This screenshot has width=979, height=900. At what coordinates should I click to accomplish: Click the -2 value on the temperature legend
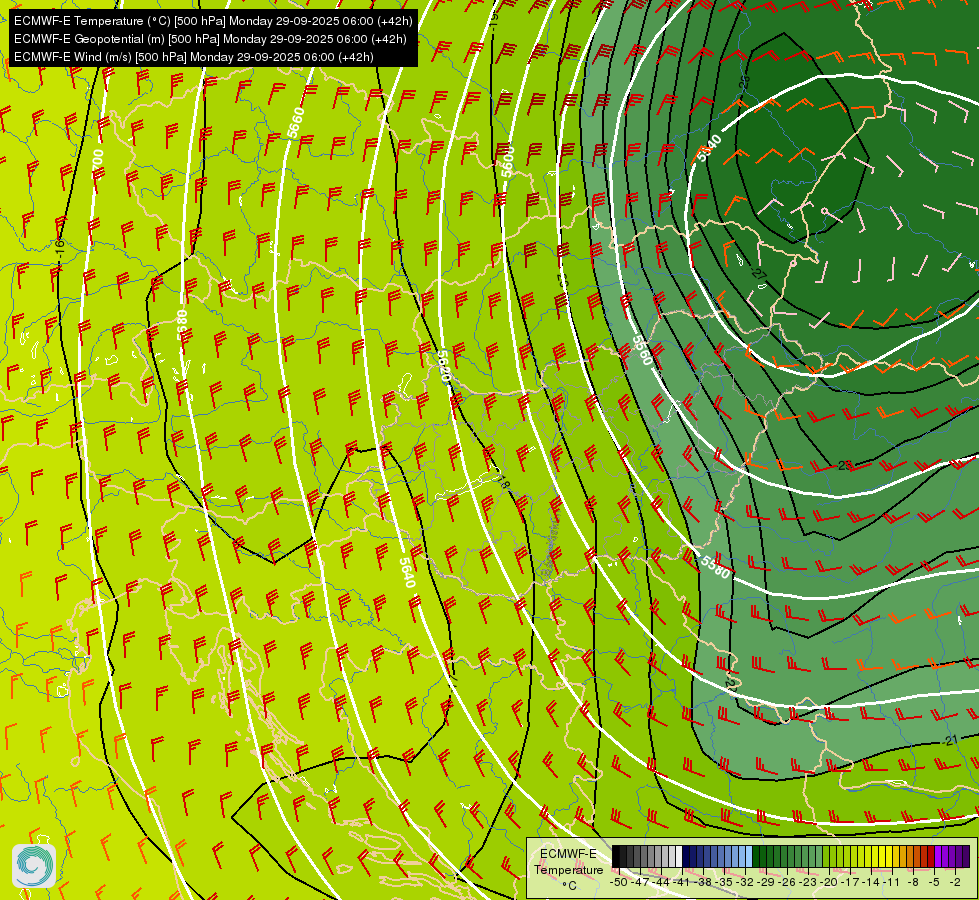pos(955,883)
